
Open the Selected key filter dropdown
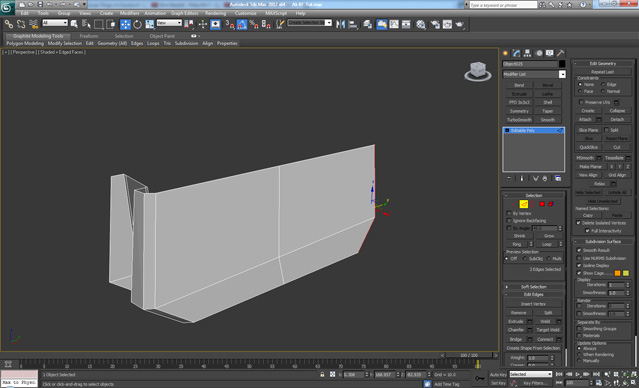[531, 374]
